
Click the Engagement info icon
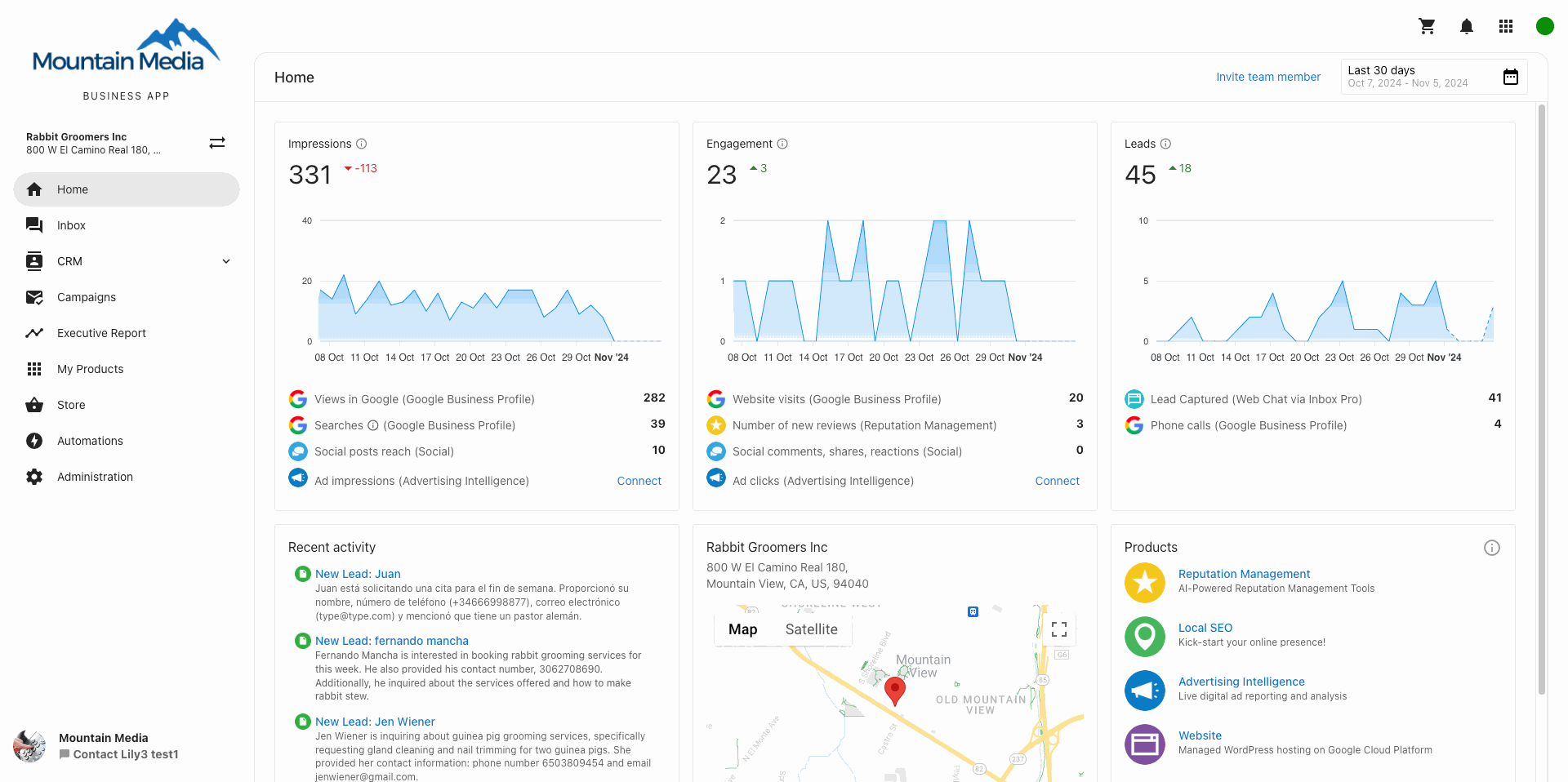tap(782, 144)
